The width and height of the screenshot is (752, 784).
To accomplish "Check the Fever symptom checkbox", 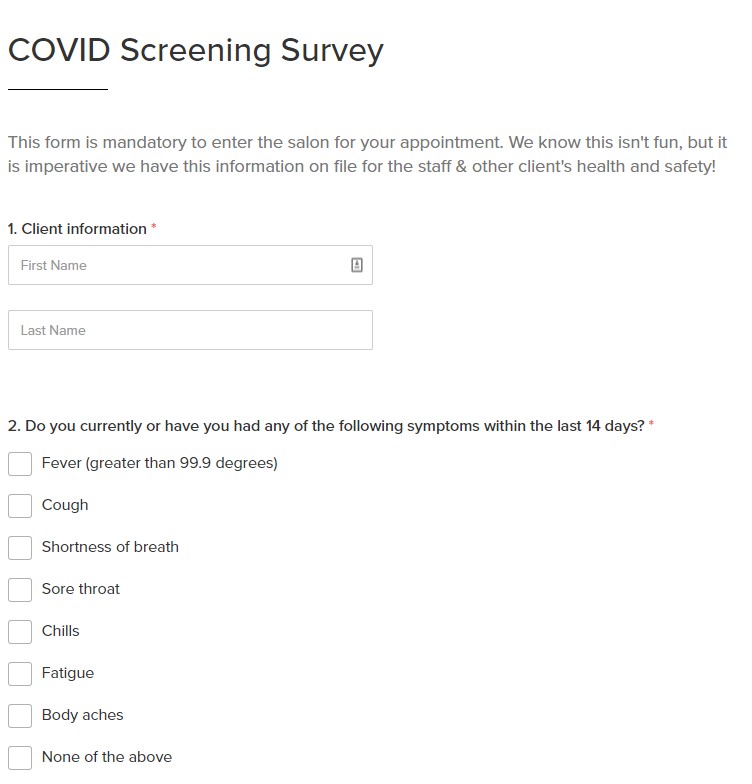I will 20,464.
